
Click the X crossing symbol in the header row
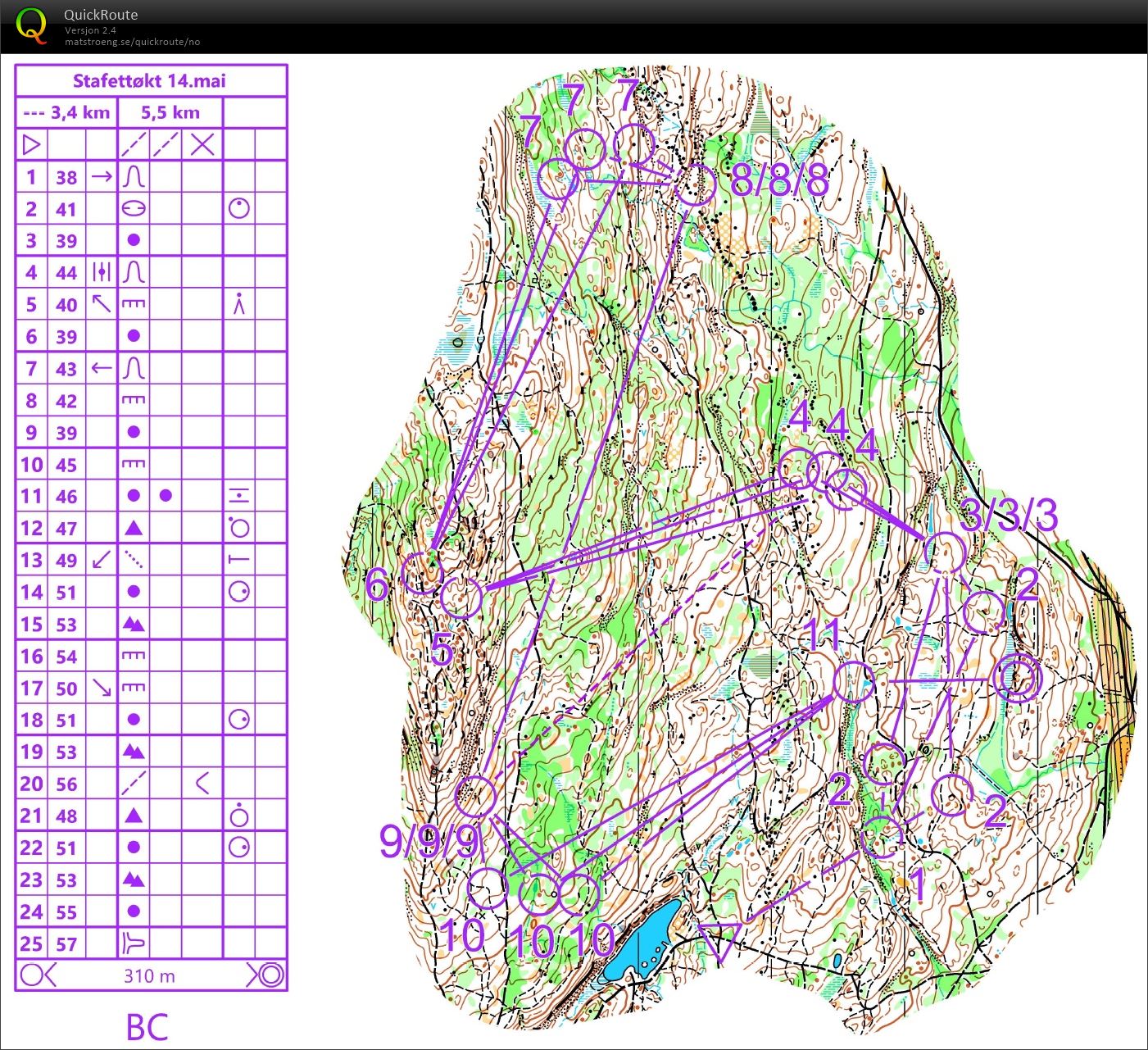click(202, 145)
